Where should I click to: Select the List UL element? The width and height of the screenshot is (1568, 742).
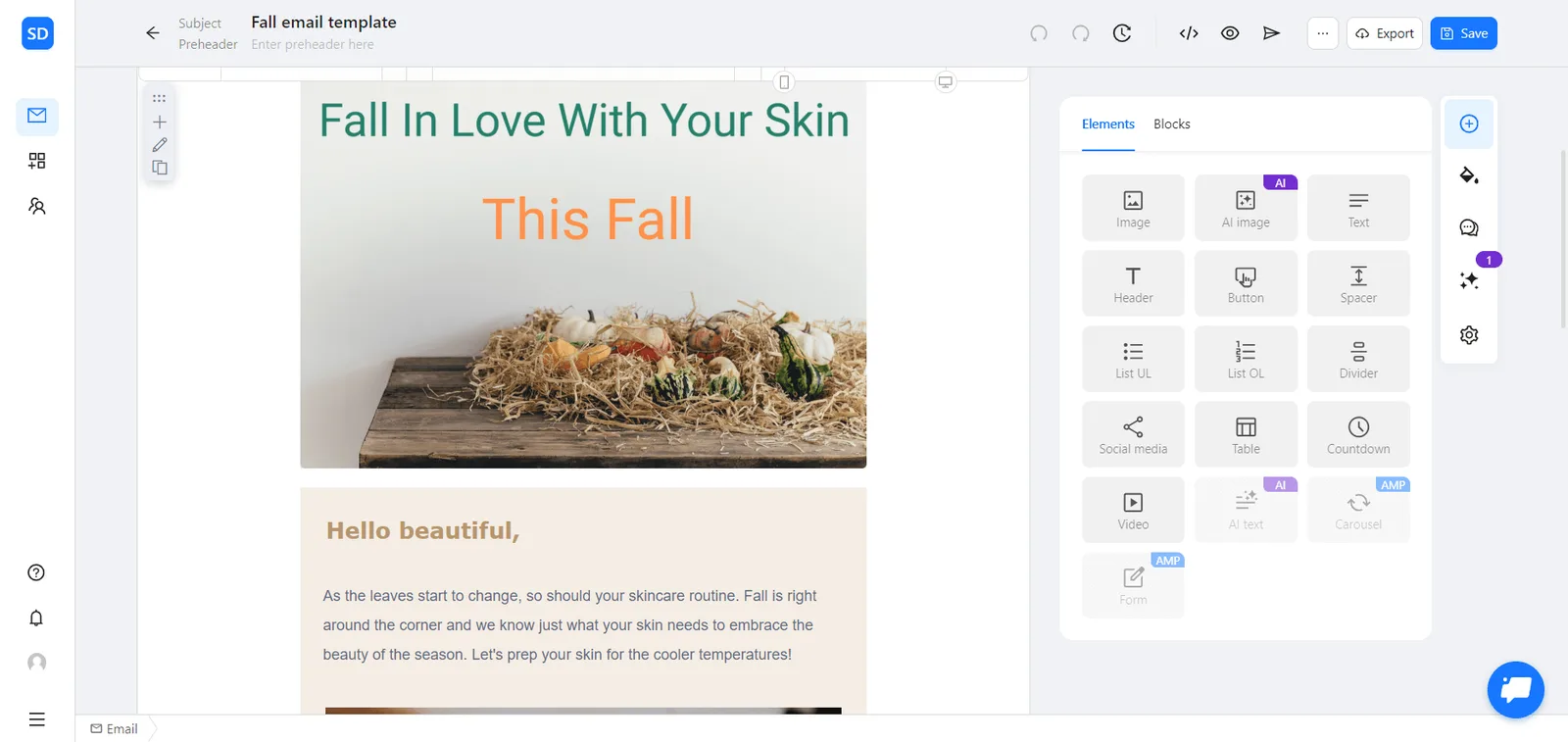point(1133,359)
